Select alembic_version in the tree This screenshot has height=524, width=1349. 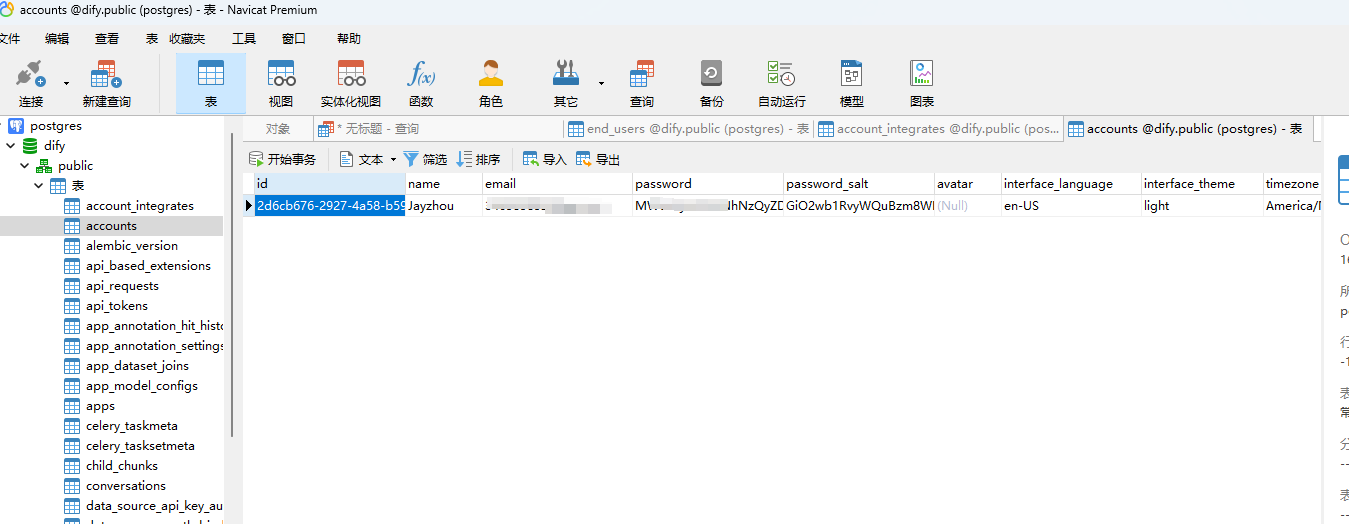pyautogui.click(x=131, y=246)
